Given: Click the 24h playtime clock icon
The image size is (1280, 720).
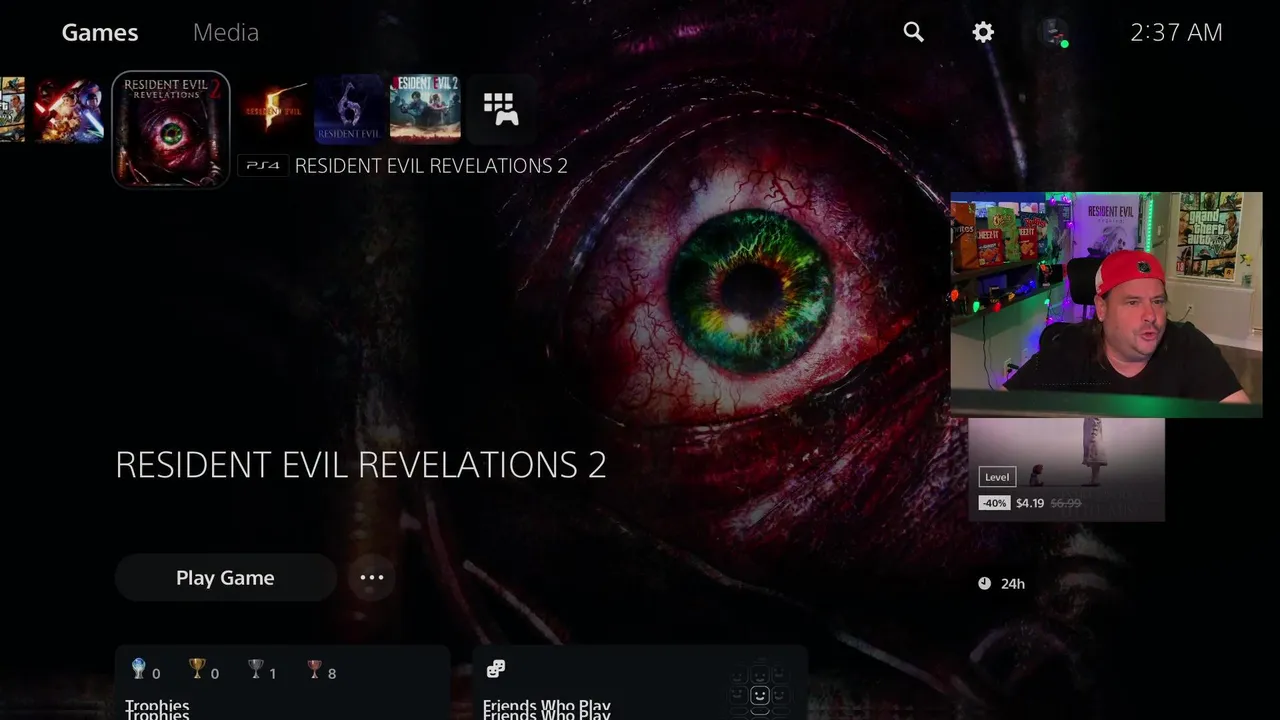Looking at the screenshot, I should [x=985, y=583].
